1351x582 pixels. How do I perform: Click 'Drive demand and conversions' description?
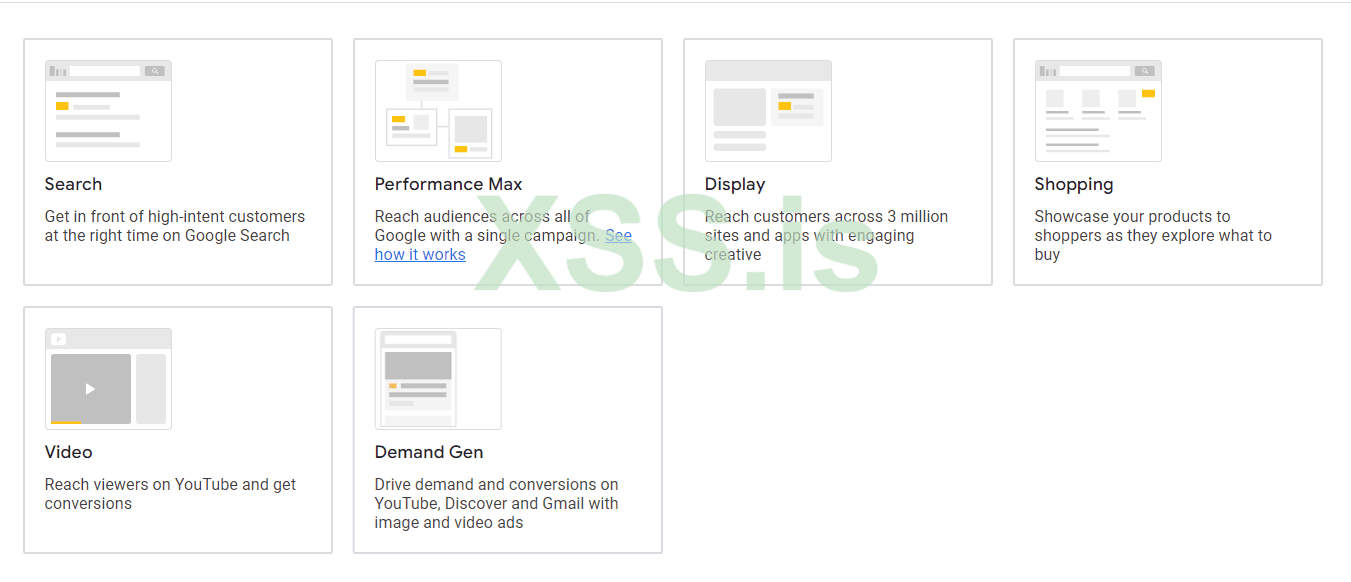point(497,503)
